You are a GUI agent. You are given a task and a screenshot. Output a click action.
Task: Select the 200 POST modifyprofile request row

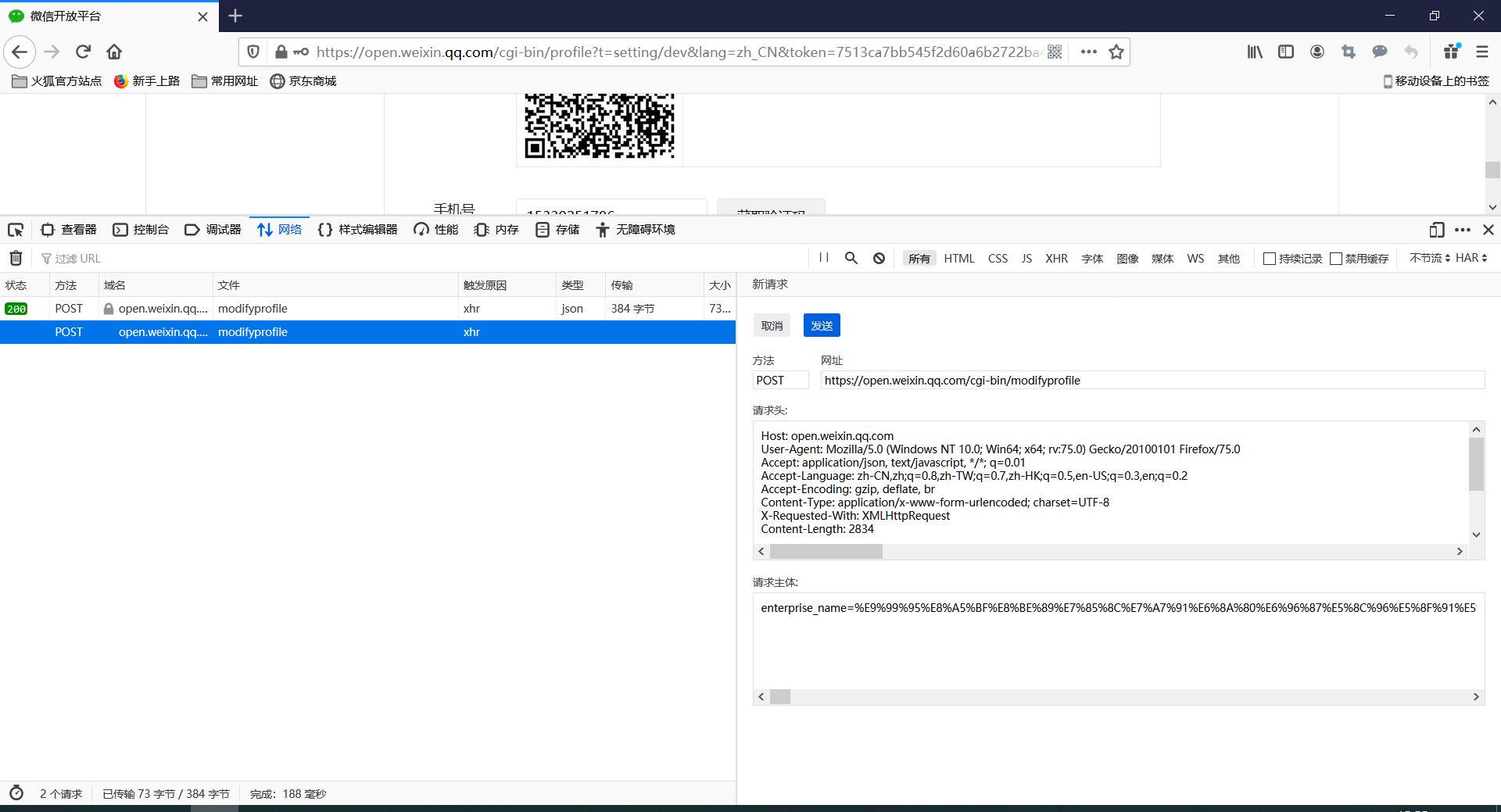click(x=367, y=309)
